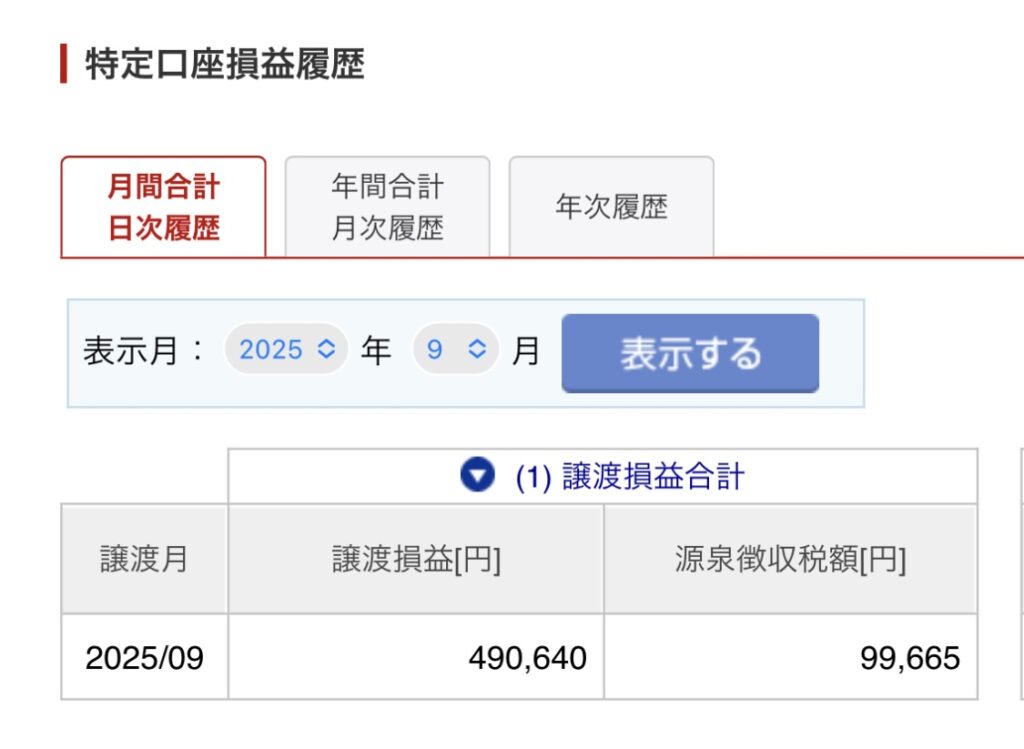This screenshot has width=1024, height=749.
Task: Click the empty cell above 譲渡月
Action: tap(144, 477)
